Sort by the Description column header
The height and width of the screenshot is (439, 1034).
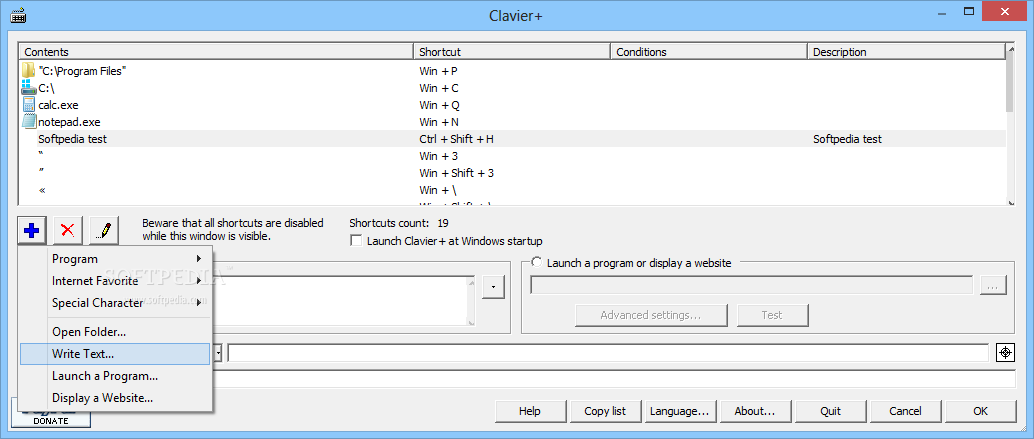pyautogui.click(x=906, y=51)
